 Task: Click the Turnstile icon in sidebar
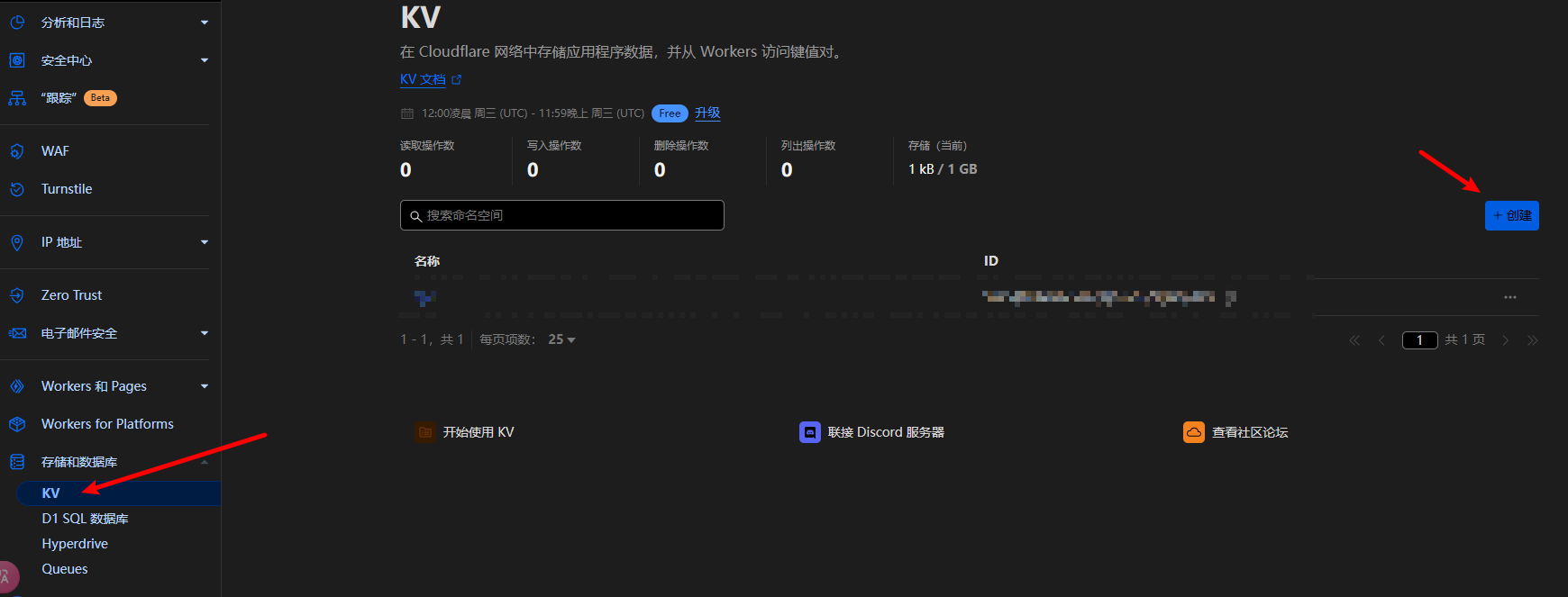(x=17, y=189)
